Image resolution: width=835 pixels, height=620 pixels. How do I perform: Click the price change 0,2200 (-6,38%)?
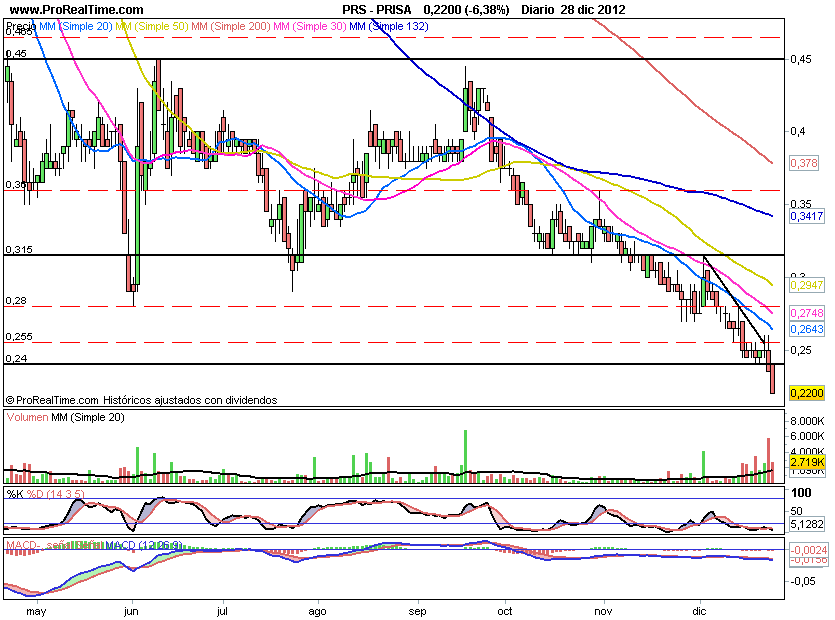tap(466, 10)
